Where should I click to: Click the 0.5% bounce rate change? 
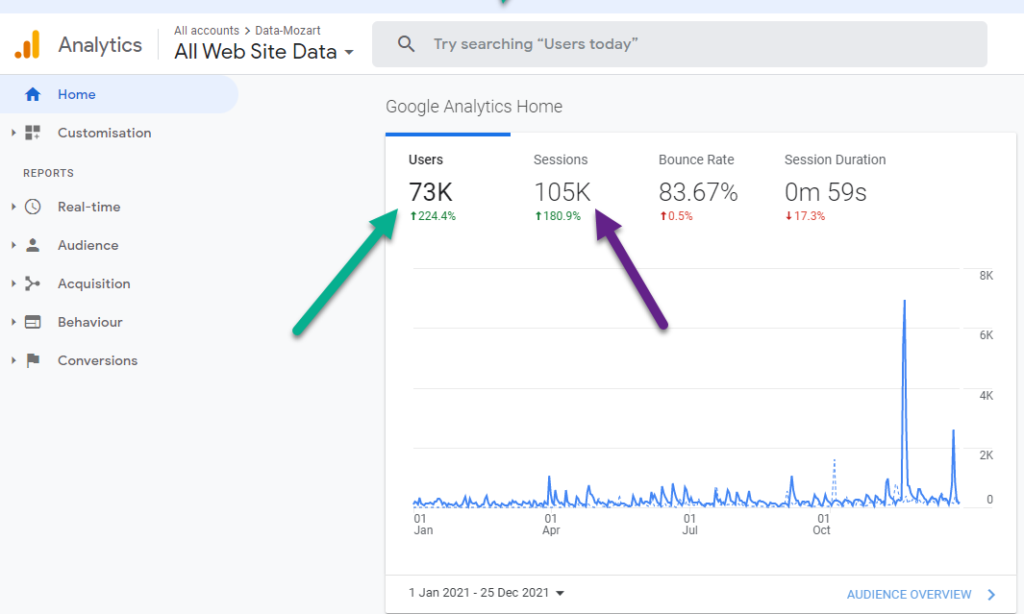(676, 216)
